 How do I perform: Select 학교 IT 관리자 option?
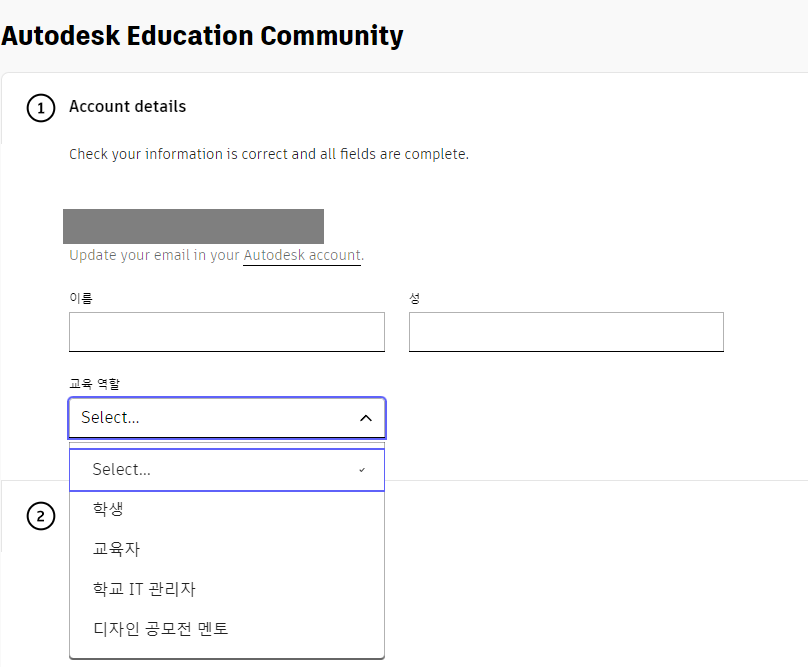[227, 589]
